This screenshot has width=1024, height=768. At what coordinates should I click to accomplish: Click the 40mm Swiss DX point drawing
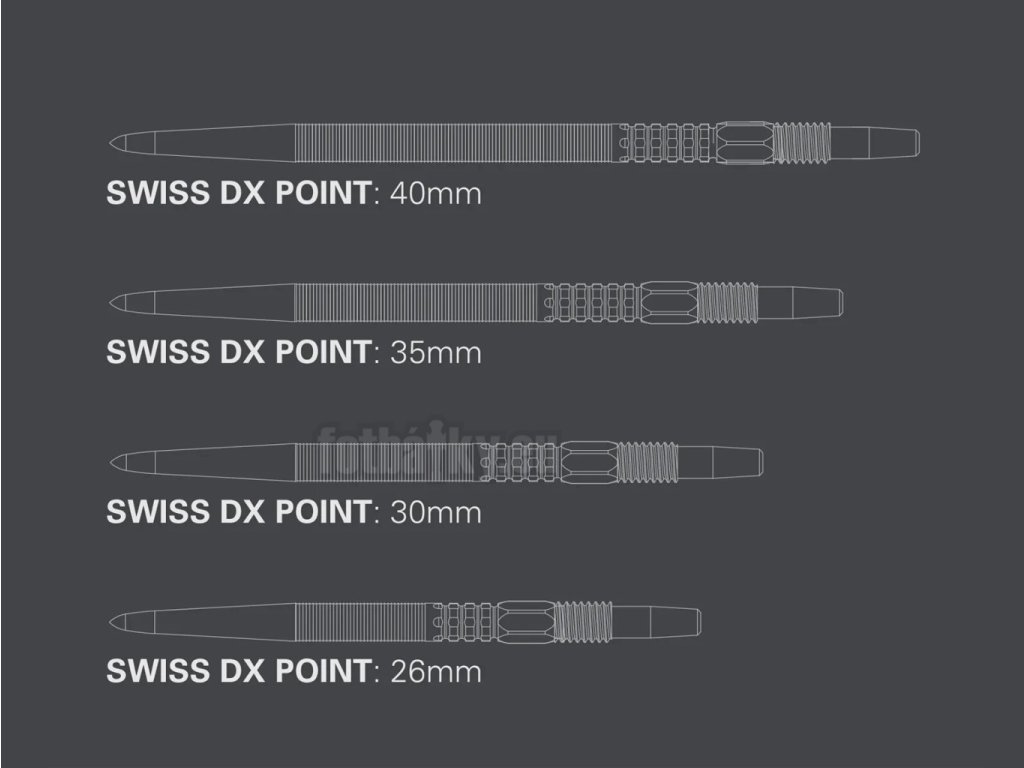[x=513, y=143]
